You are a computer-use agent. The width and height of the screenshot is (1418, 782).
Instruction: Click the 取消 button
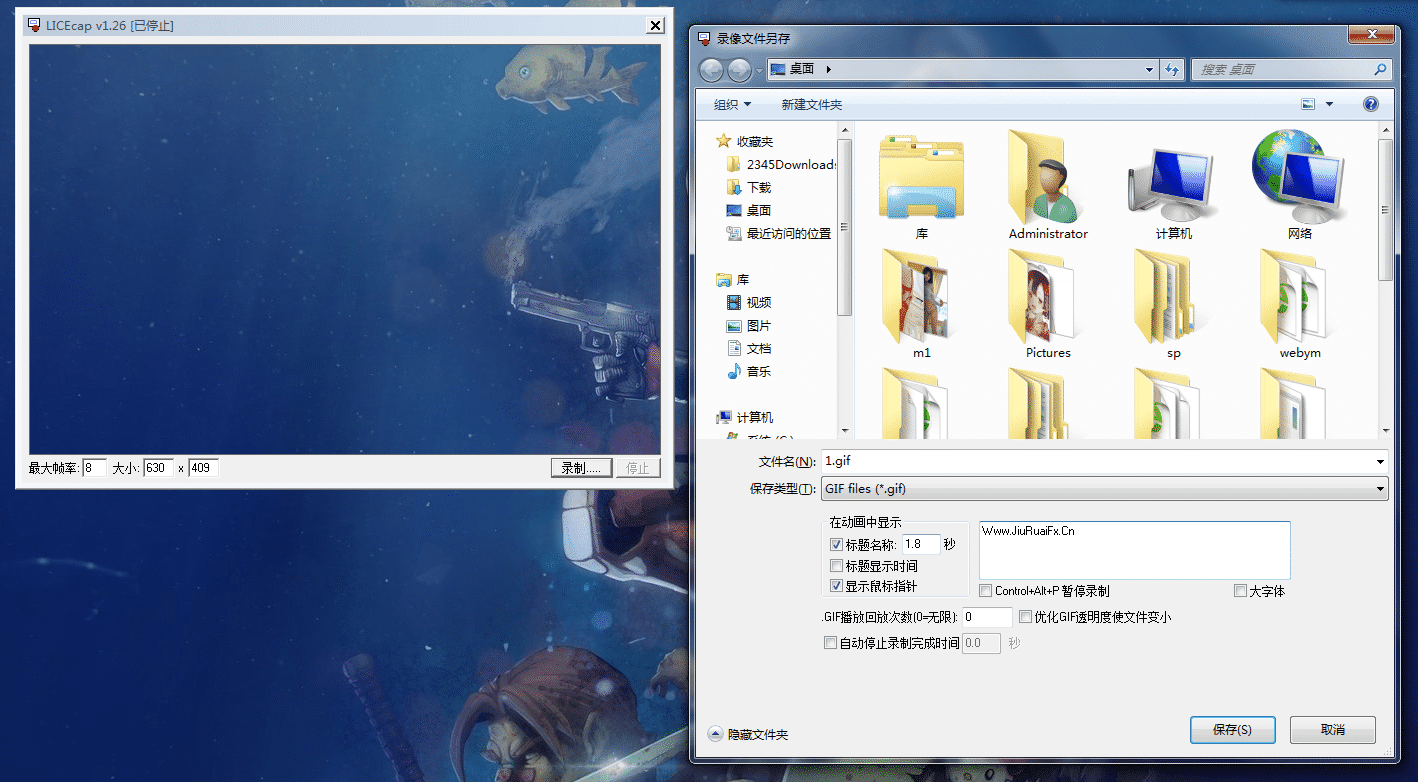pos(1333,730)
